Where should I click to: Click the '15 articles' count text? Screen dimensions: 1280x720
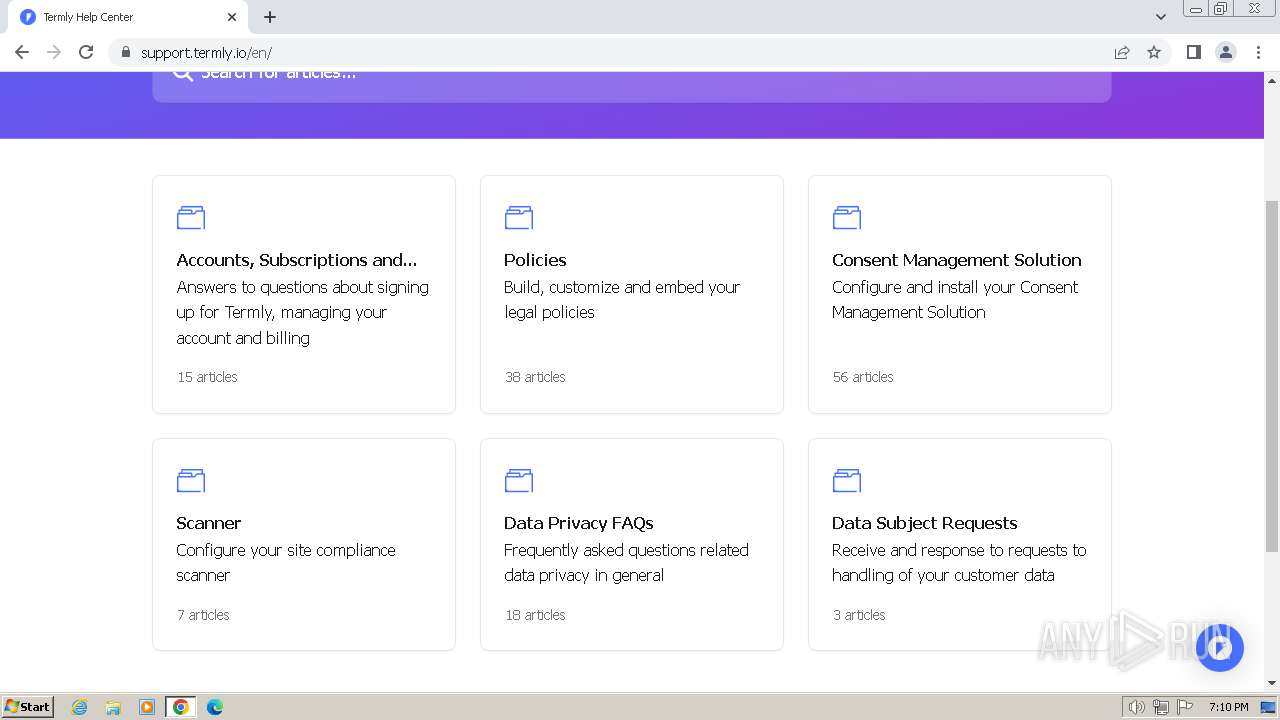207,377
